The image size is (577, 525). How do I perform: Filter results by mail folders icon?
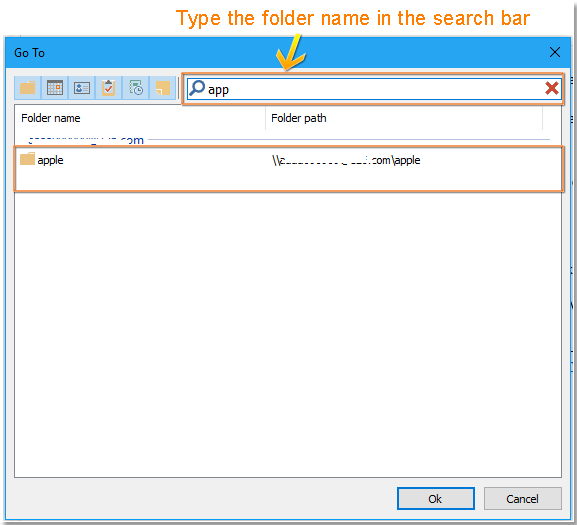point(28,88)
